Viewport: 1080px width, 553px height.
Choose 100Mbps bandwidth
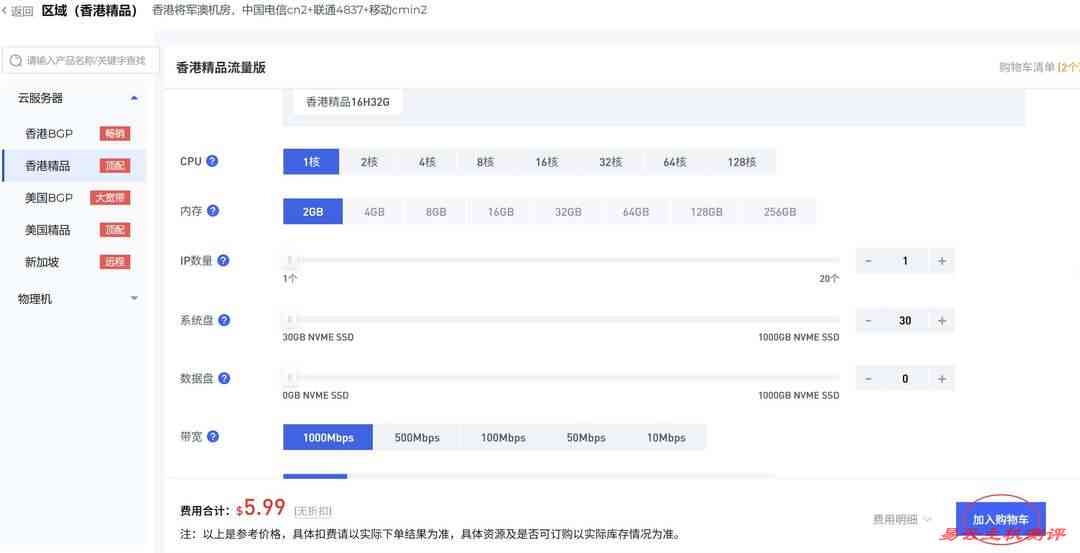click(503, 437)
